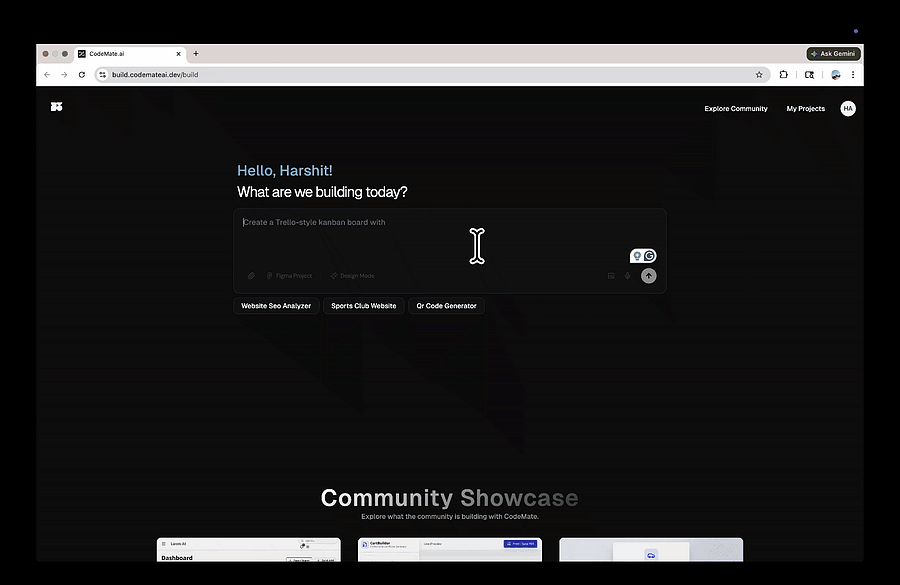Open the Explore Community link

tap(736, 109)
